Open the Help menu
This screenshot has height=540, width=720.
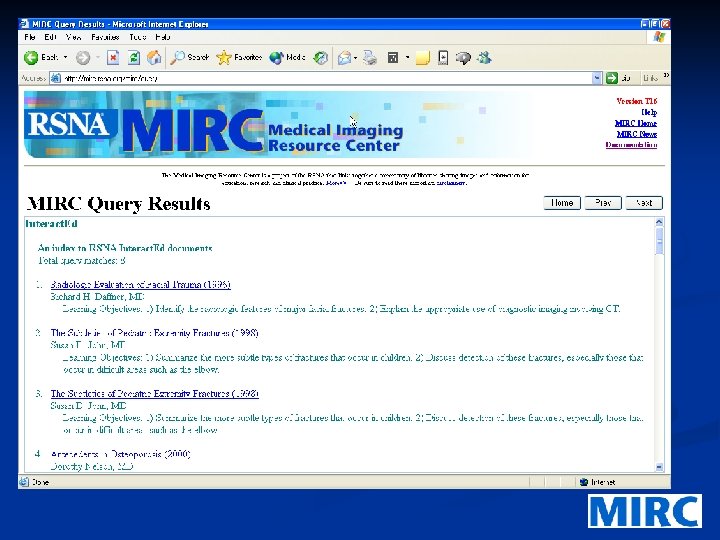coord(163,37)
